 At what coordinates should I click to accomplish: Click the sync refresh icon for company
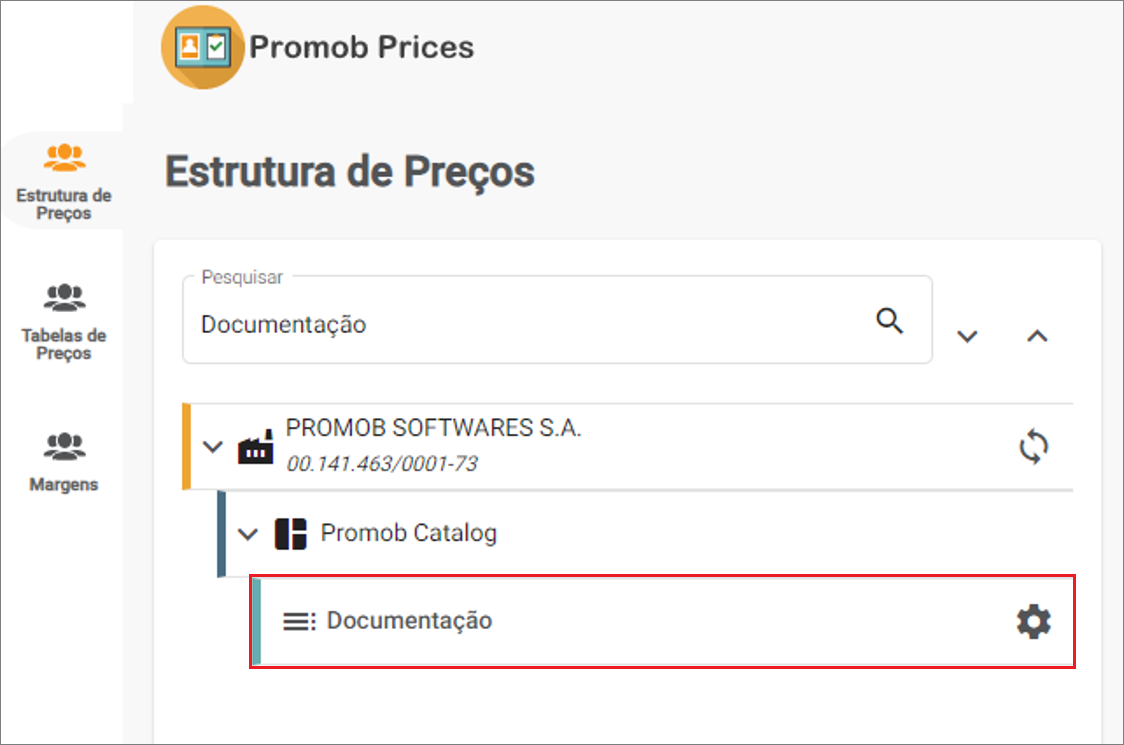tap(1033, 447)
